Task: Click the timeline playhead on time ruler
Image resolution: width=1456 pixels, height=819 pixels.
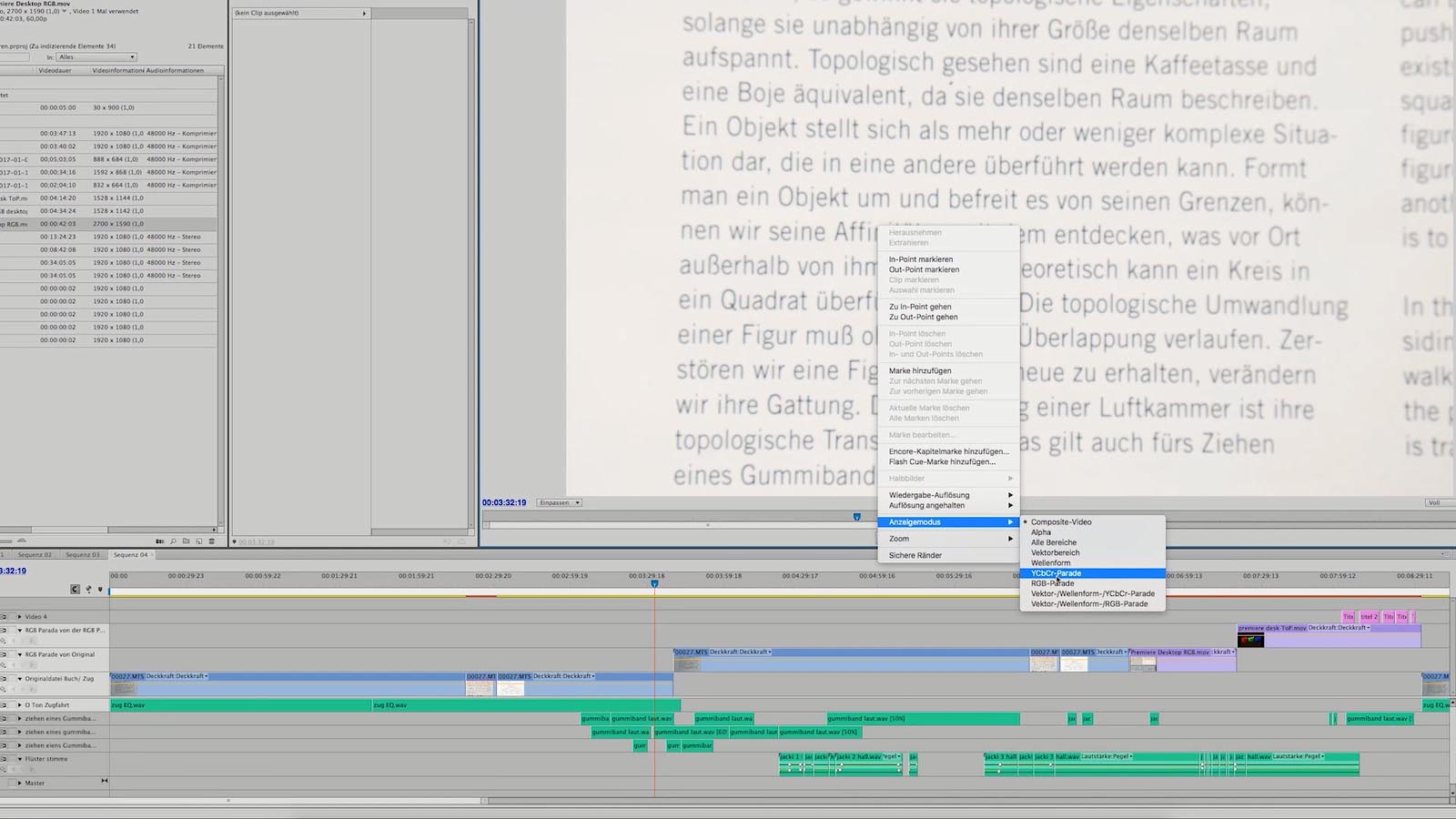Action: (654, 583)
